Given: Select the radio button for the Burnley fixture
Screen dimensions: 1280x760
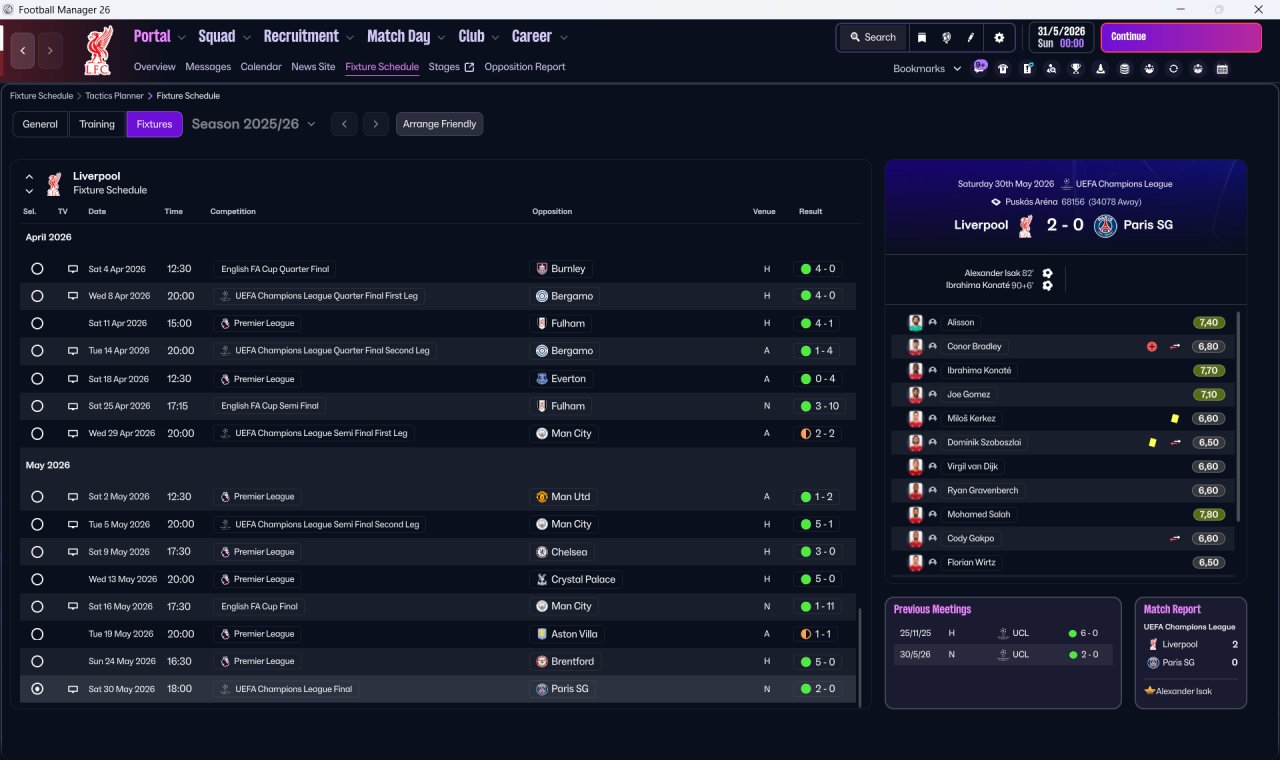Looking at the screenshot, I should pos(37,269).
